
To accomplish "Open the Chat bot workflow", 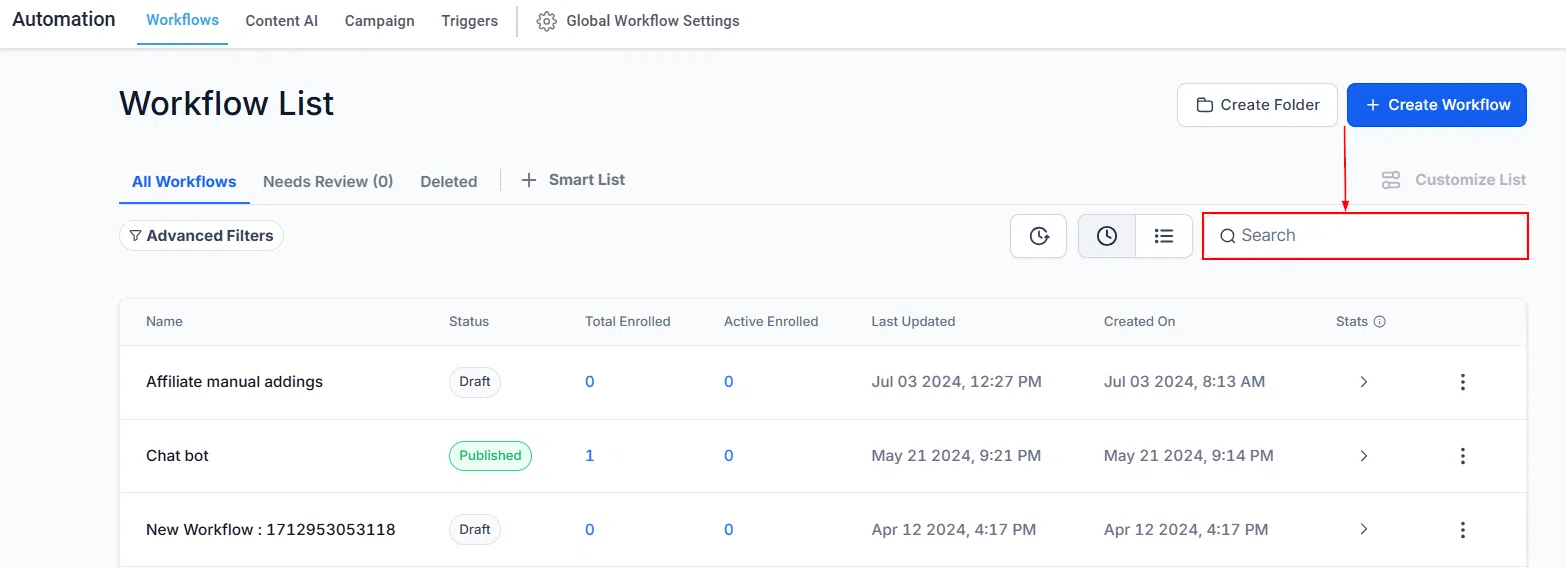I will pos(177,456).
